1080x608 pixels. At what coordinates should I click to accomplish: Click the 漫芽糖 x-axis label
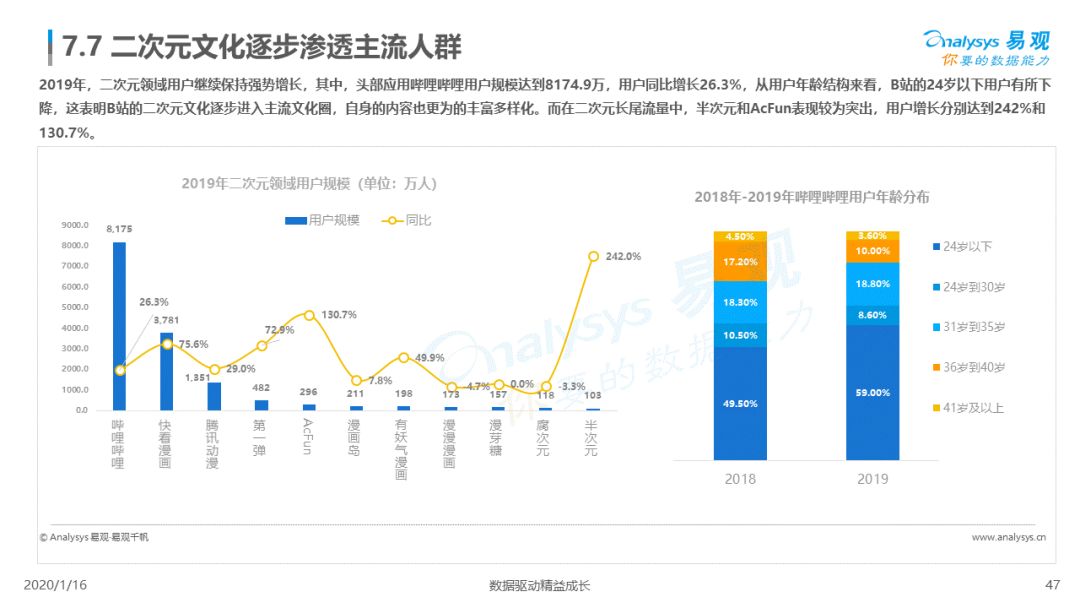click(496, 438)
